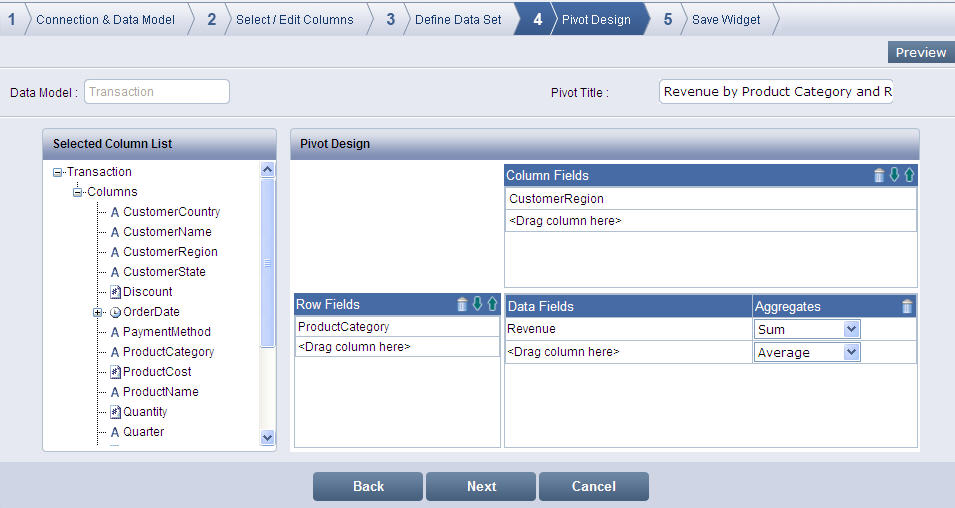
Task: Click the green down arrow in Row Fields
Action: tap(477, 304)
